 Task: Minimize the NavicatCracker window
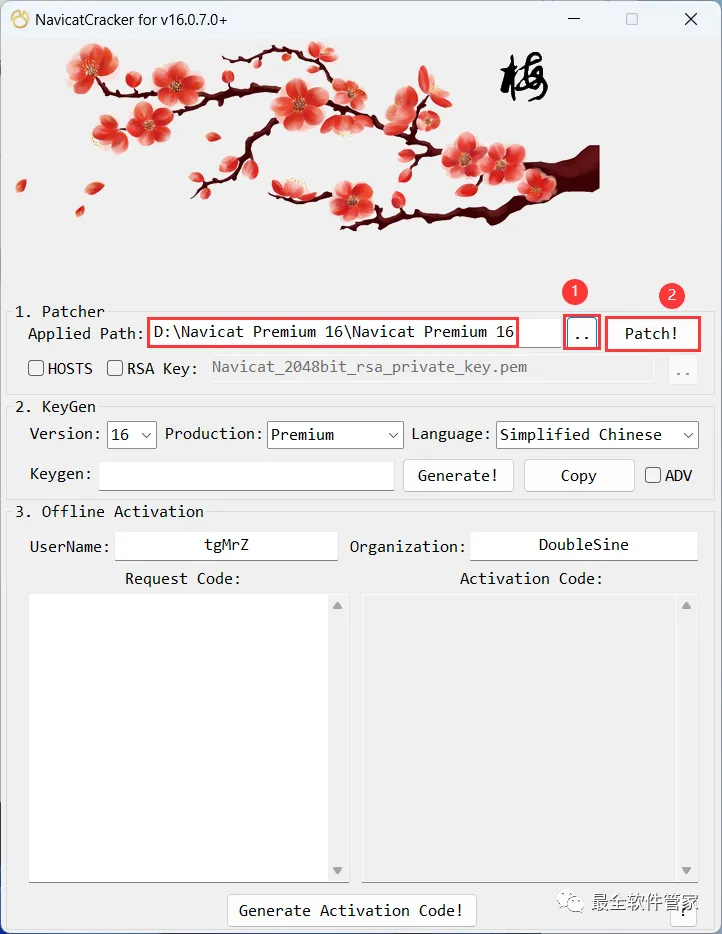[x=574, y=19]
